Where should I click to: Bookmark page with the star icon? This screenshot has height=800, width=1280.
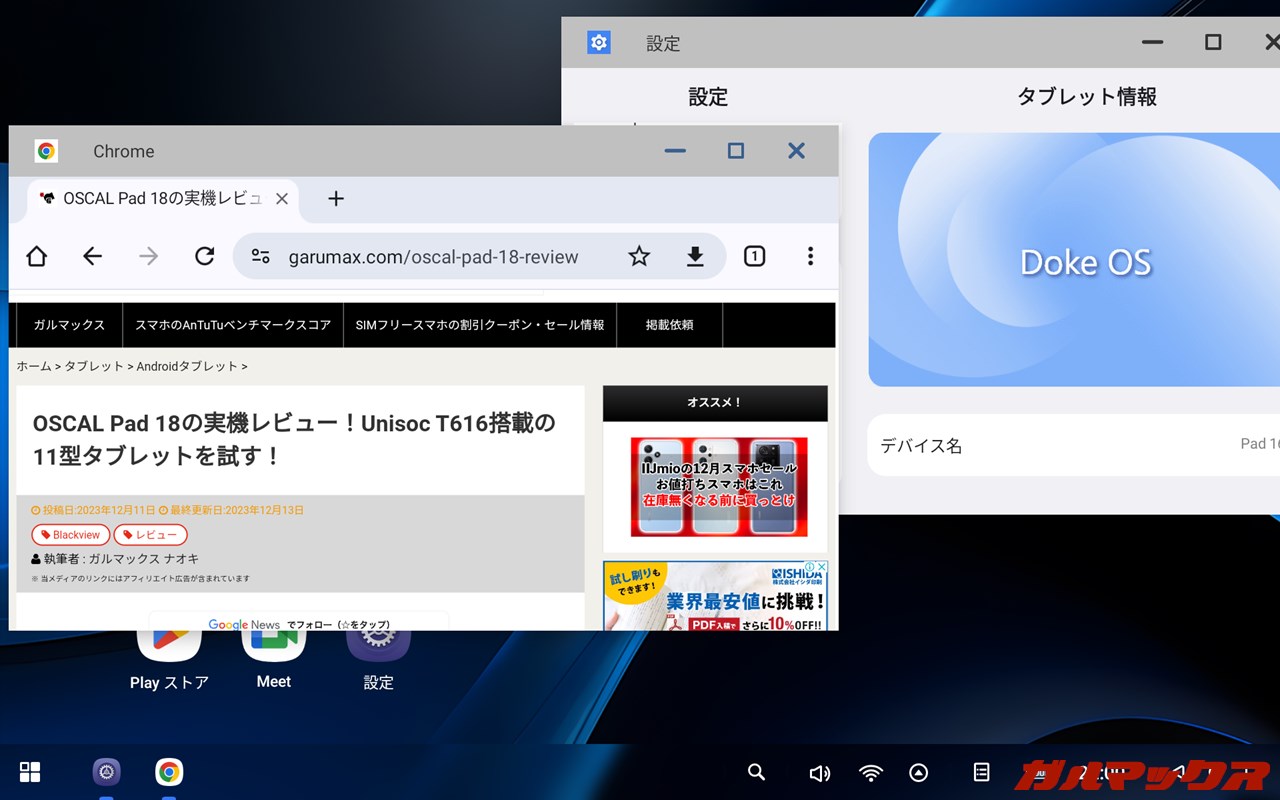click(639, 257)
